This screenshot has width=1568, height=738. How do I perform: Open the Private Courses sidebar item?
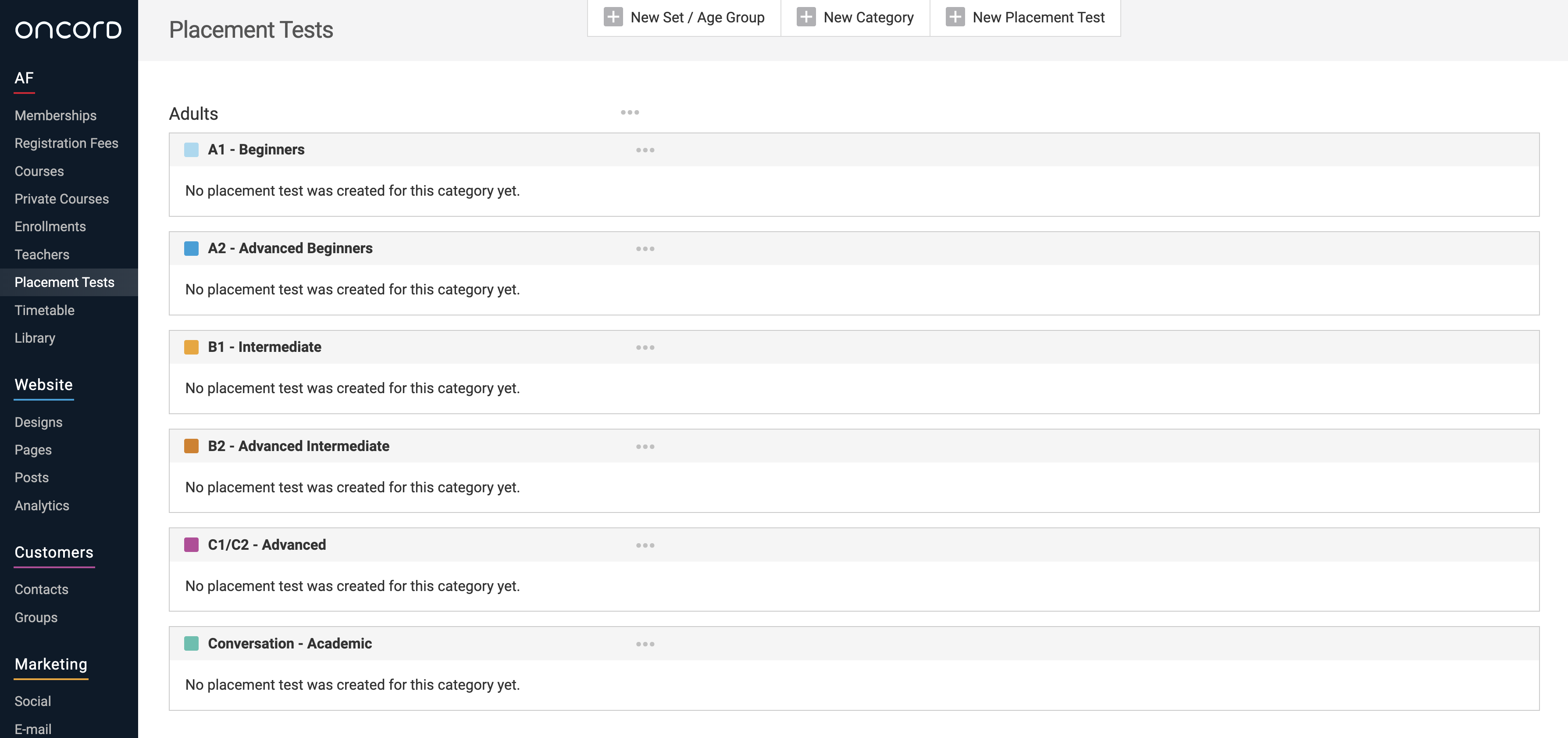(61, 199)
